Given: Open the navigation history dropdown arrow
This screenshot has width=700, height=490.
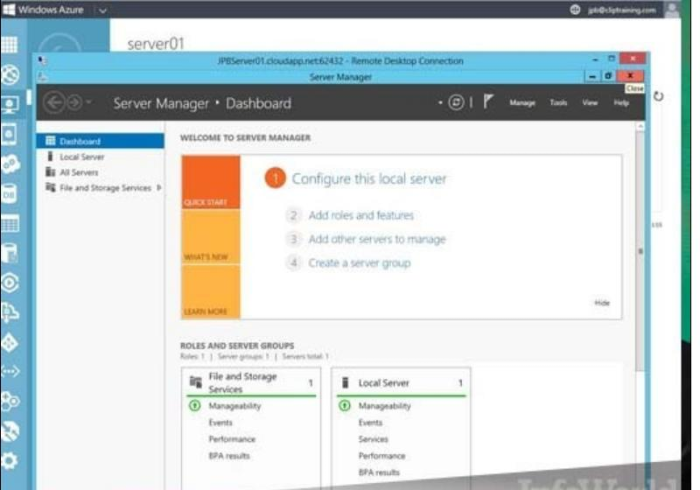Looking at the screenshot, I should tap(89, 102).
